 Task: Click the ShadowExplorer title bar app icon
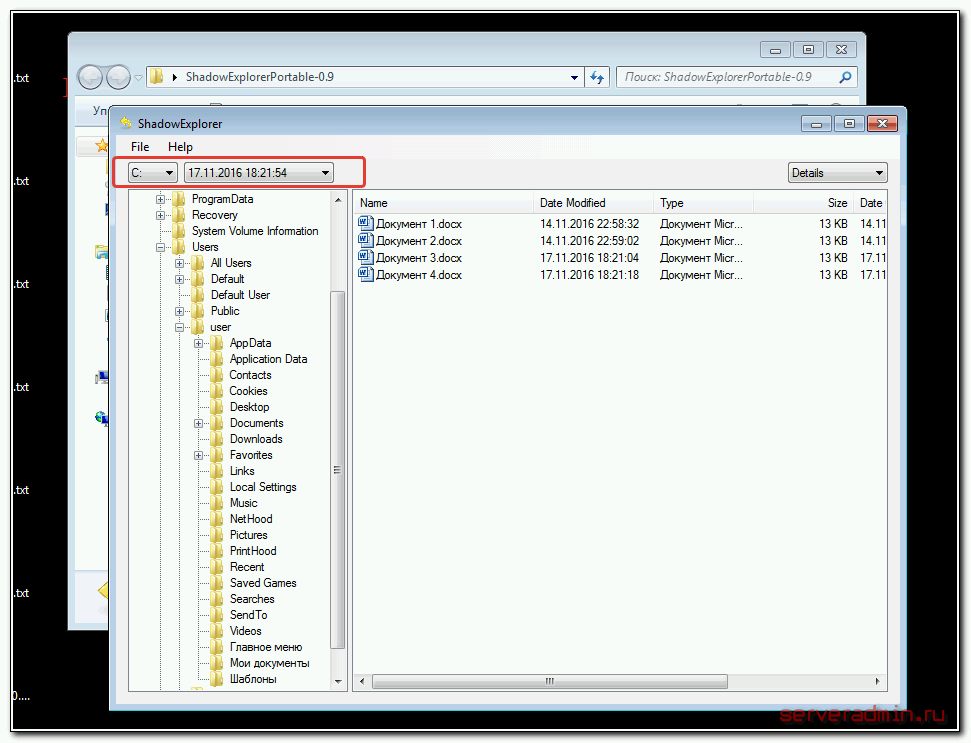coord(126,124)
